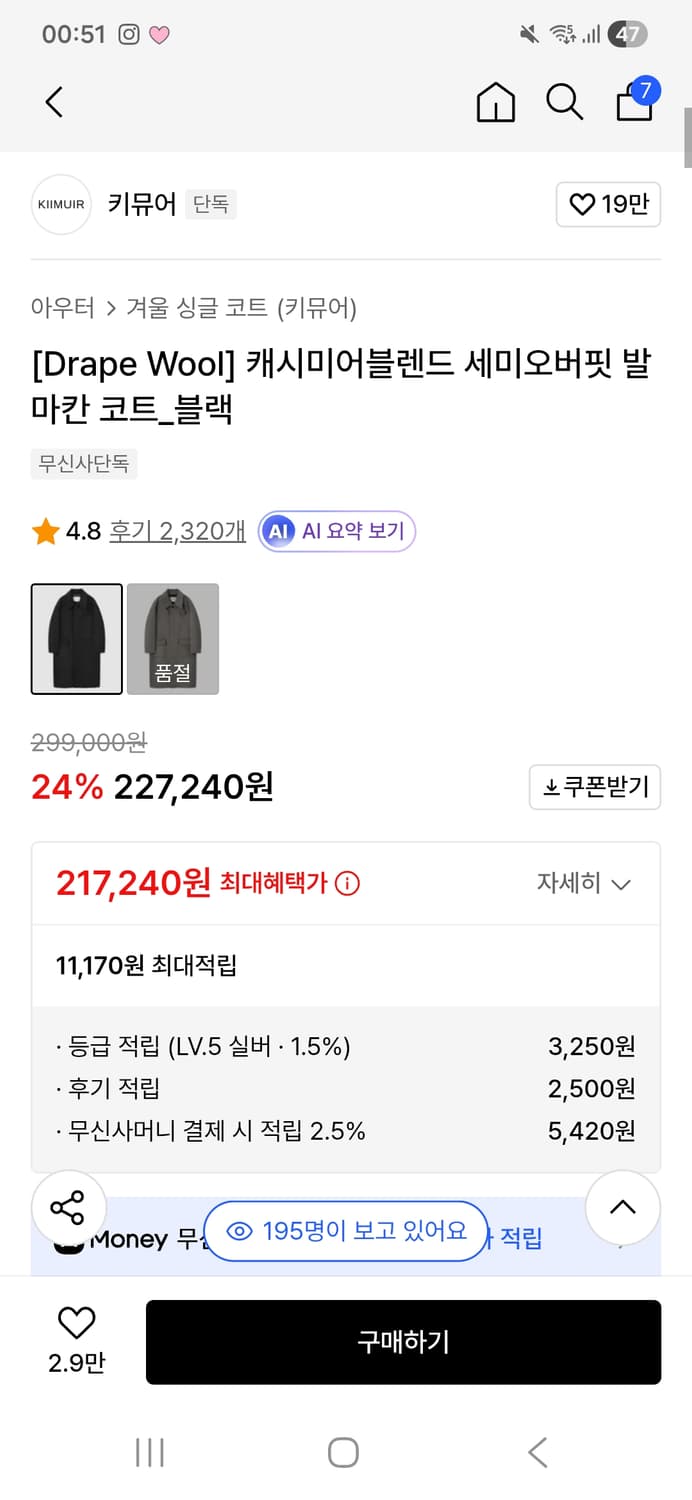Tap the share icon for this coat
692x1500 pixels.
click(x=69, y=1208)
